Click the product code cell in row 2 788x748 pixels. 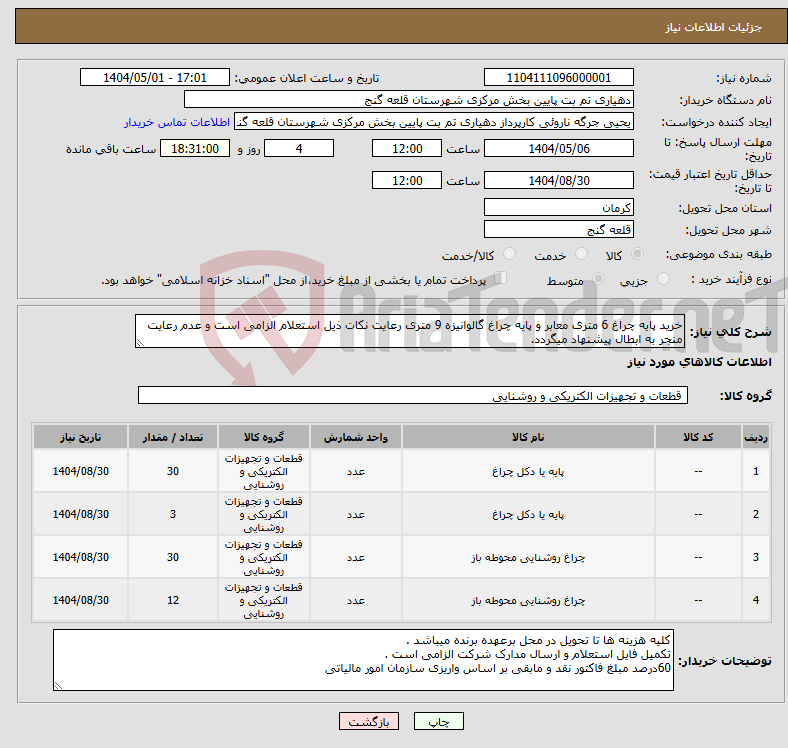coord(698,514)
